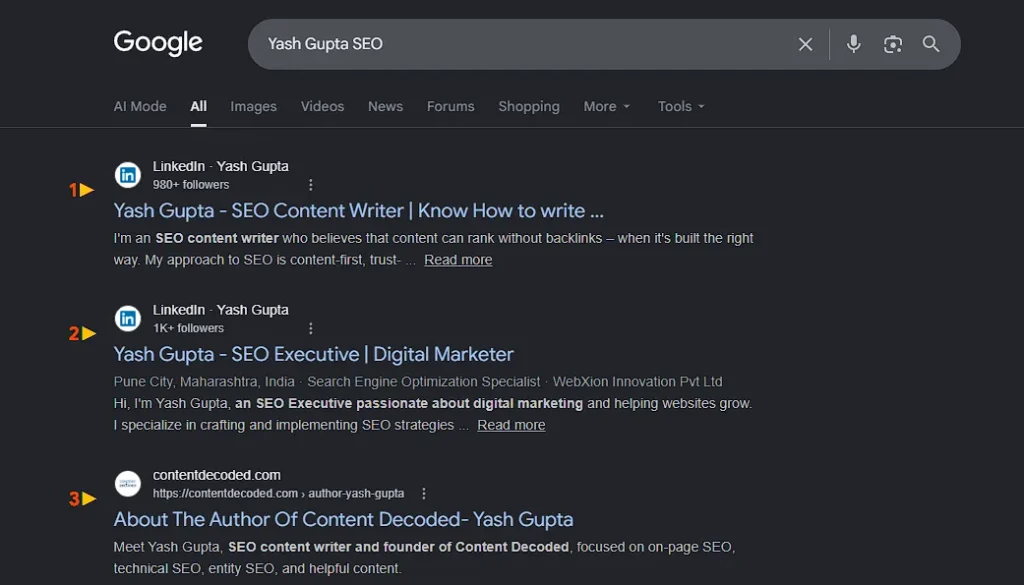This screenshot has height=585, width=1024.
Task: Switch to Shopping tab
Action: point(529,106)
